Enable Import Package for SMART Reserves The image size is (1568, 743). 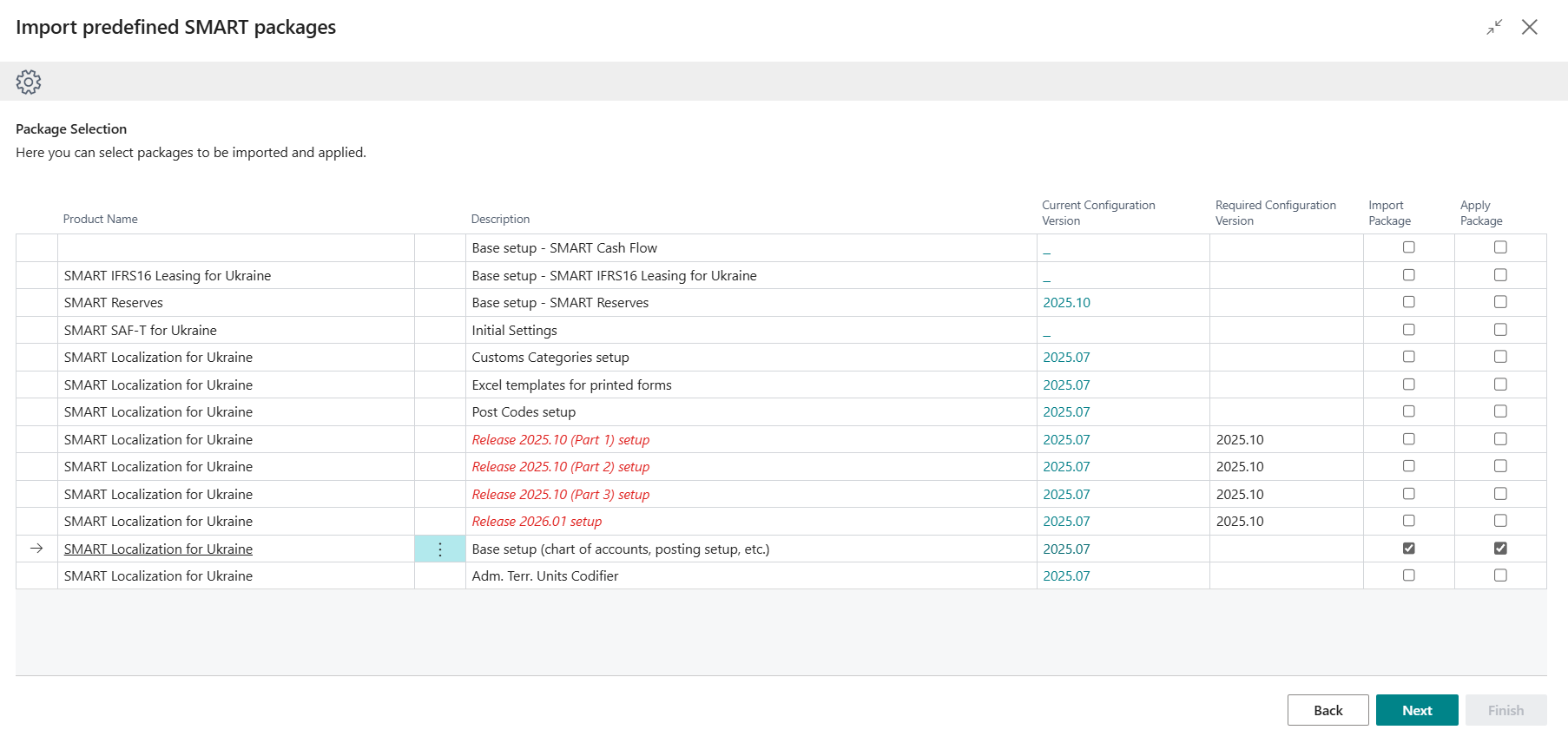(x=1408, y=302)
